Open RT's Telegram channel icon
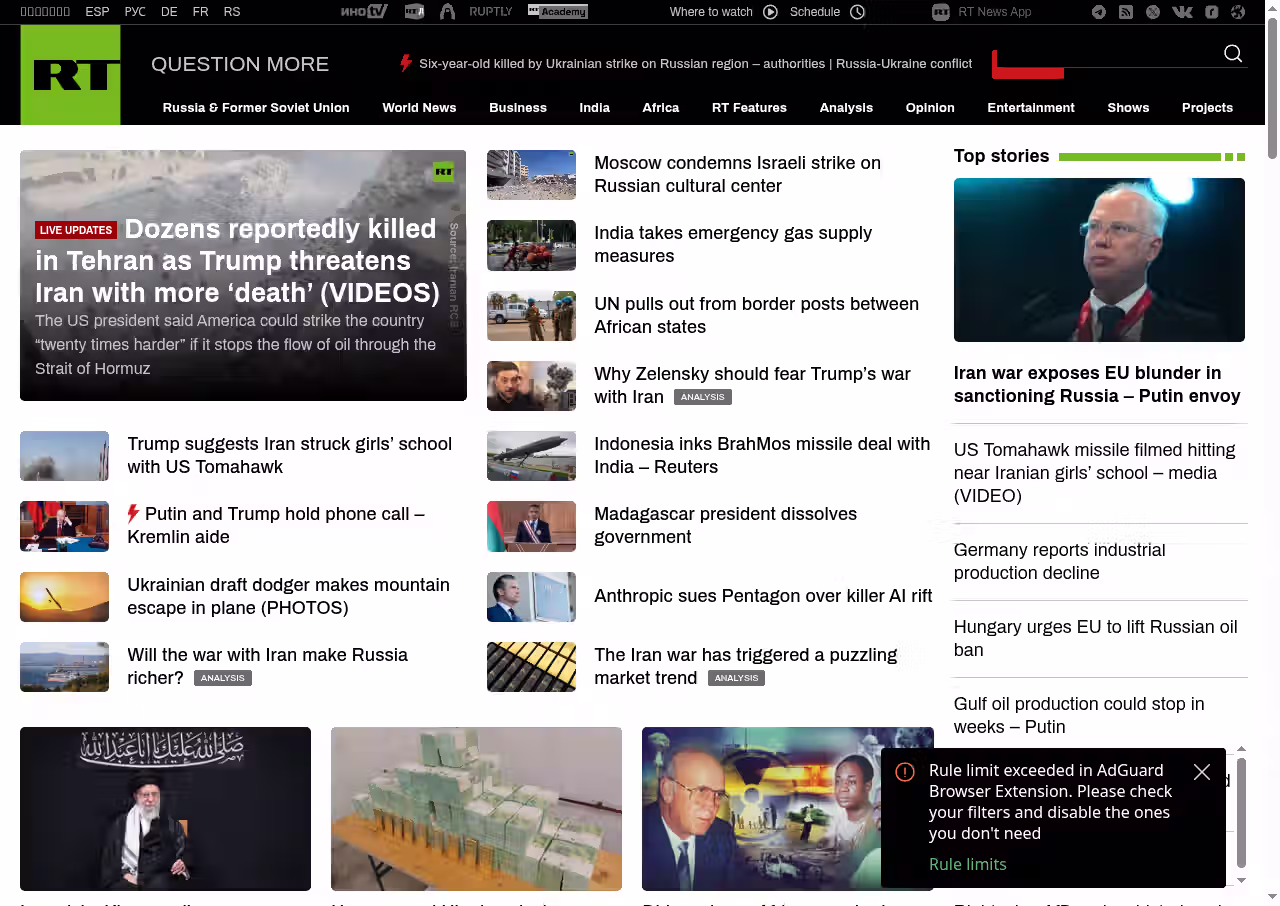This screenshot has height=906, width=1280. point(1099,12)
